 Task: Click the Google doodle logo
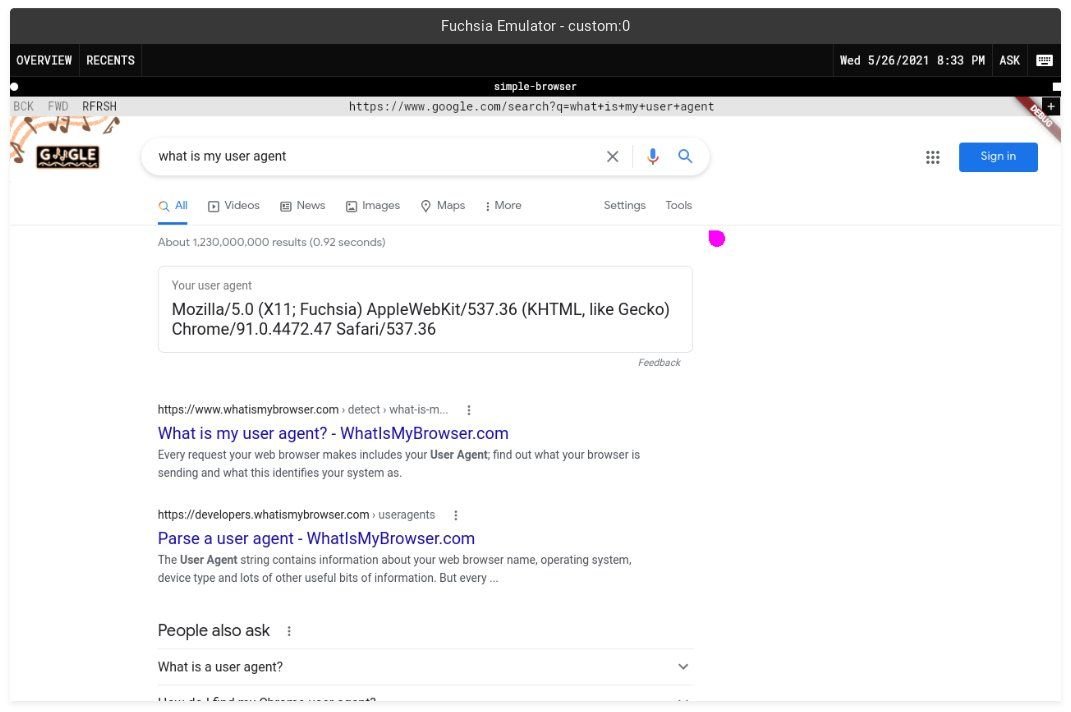pos(67,156)
